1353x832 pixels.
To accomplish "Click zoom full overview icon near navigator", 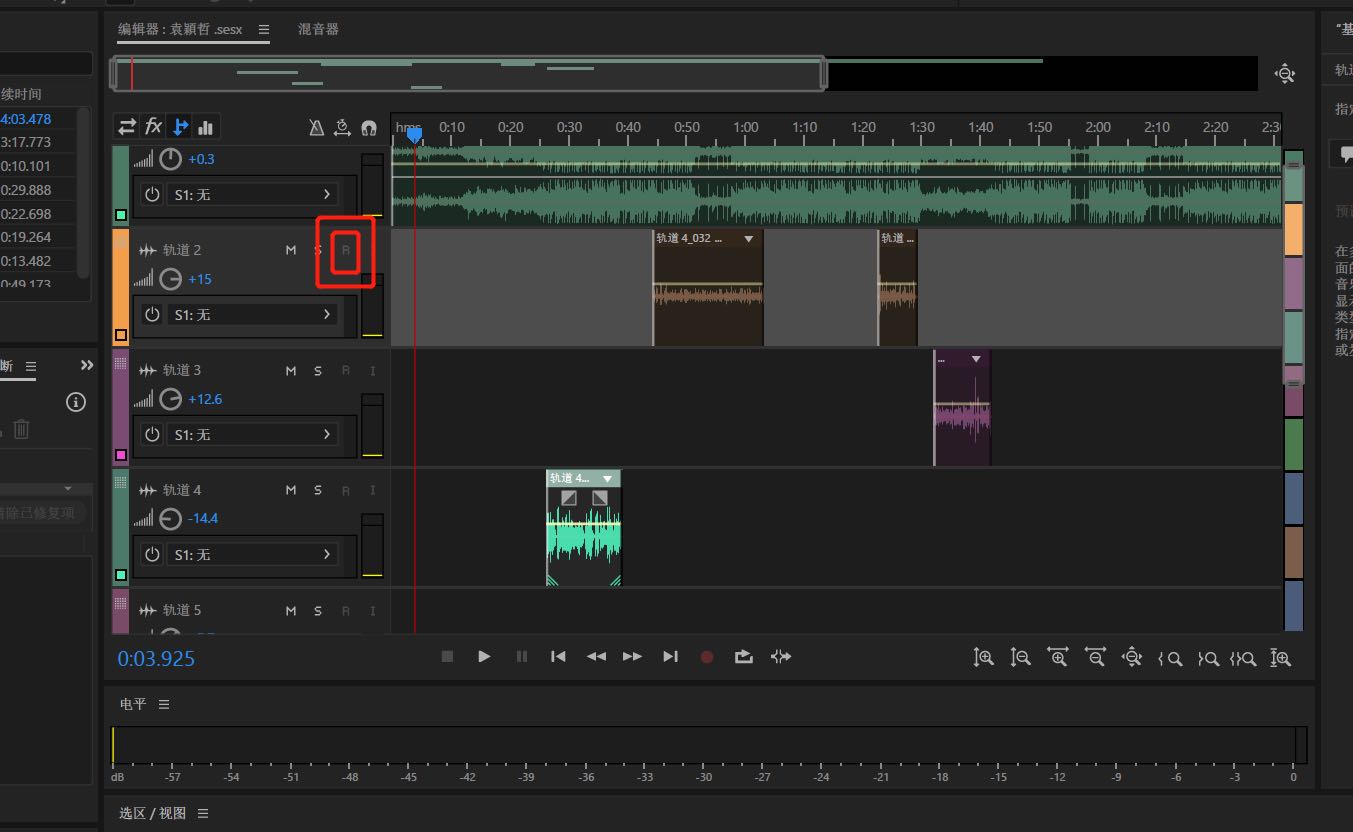I will 1285,74.
